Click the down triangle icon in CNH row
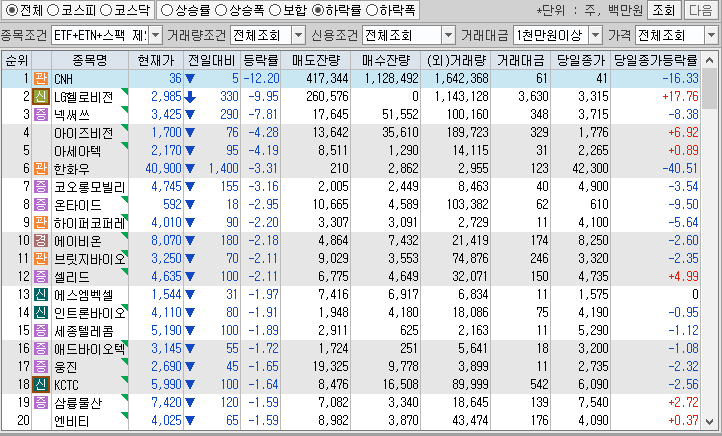Image resolution: width=722 pixels, height=436 pixels. [x=190, y=79]
